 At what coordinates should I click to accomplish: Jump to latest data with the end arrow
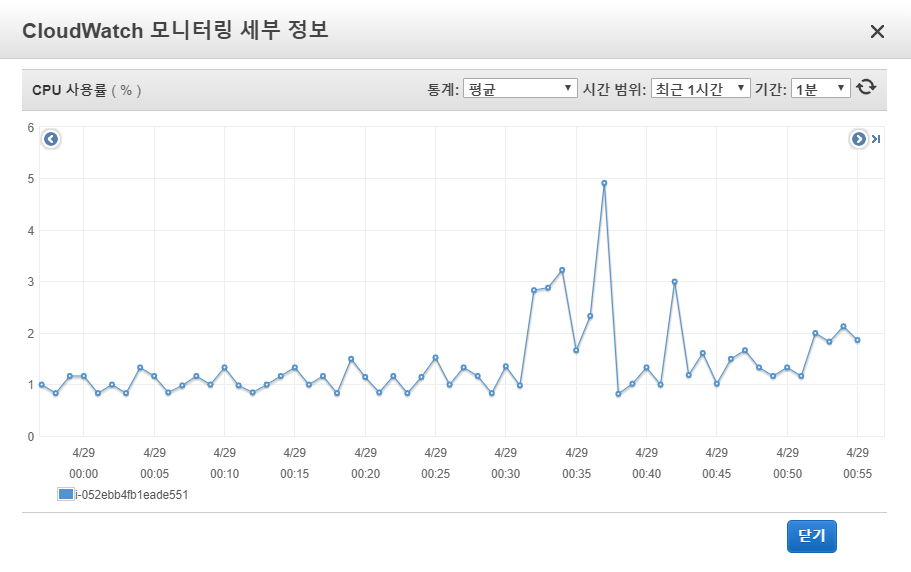[877, 139]
